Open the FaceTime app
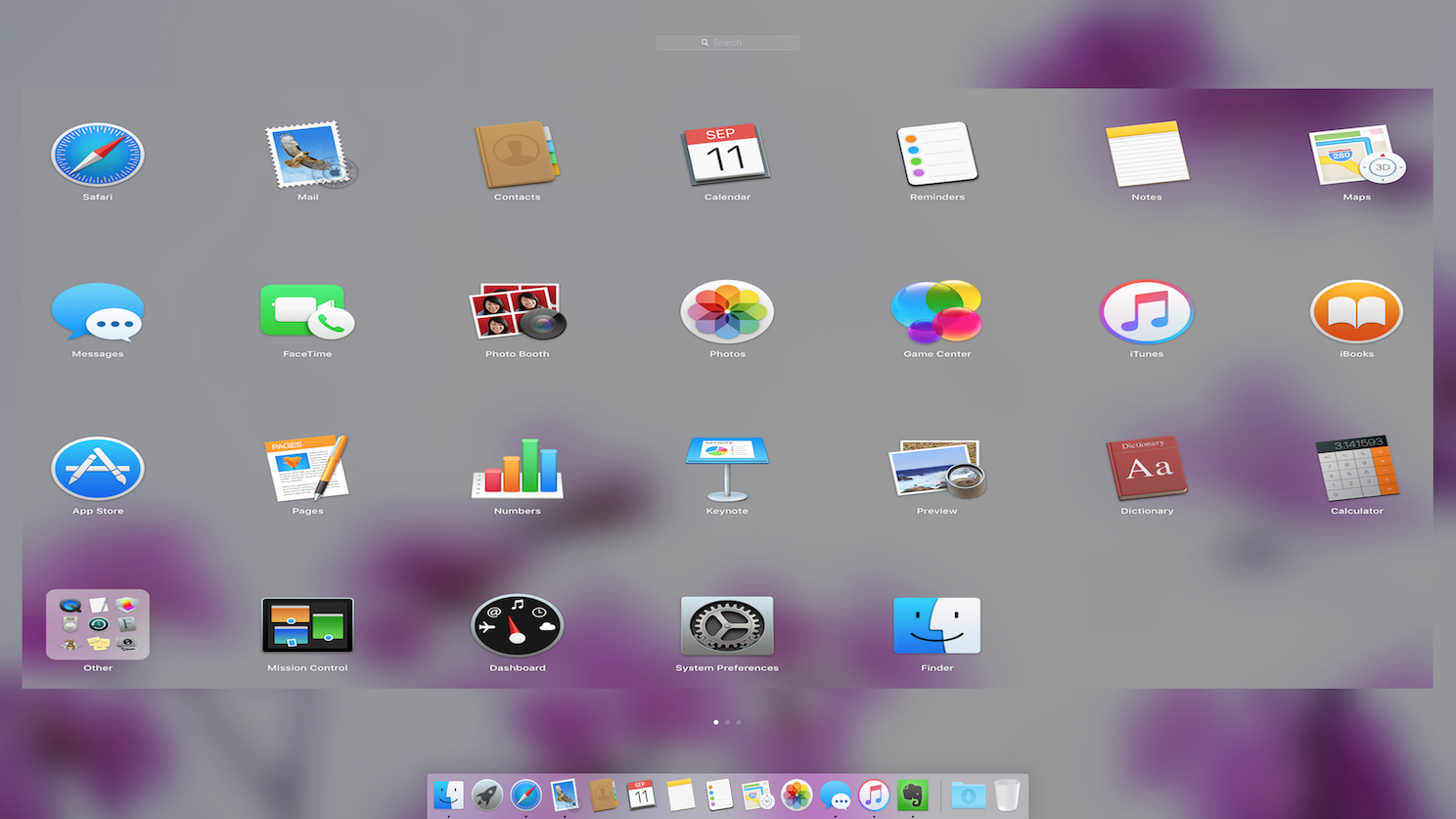Image resolution: width=1456 pixels, height=819 pixels. pos(307,312)
